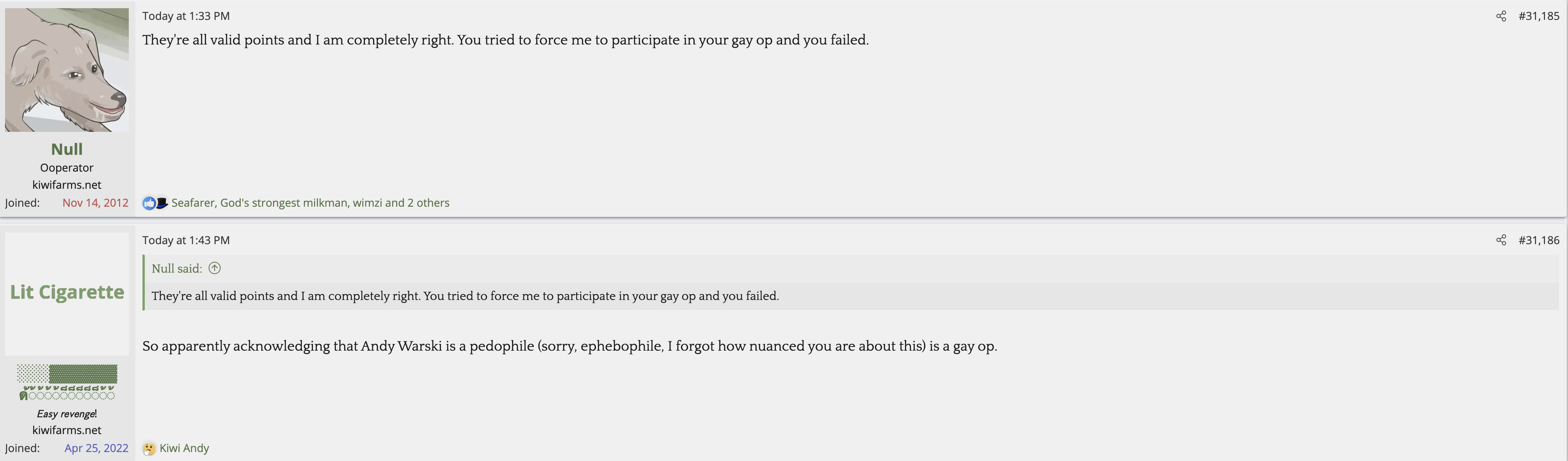Viewport: 1568px width, 461px height.
Task: Click the 'Ooperator' user title under Null
Action: click(67, 168)
